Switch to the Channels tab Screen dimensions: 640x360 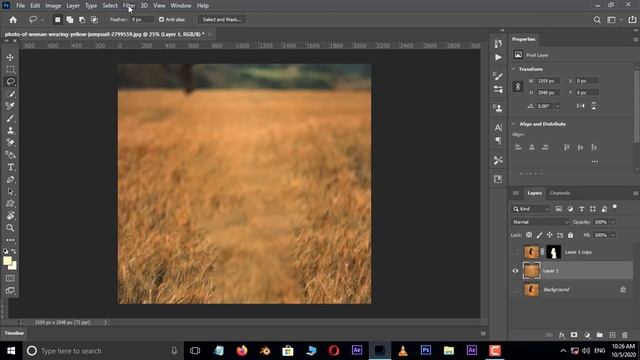point(559,193)
